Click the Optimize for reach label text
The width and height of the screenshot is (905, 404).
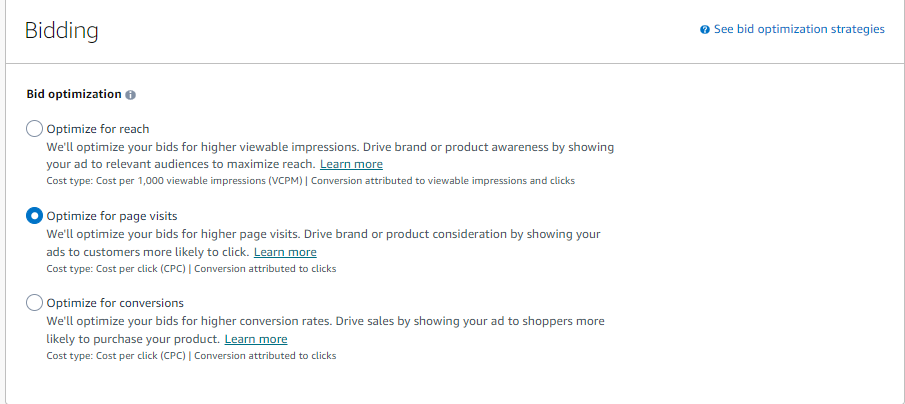pos(98,129)
